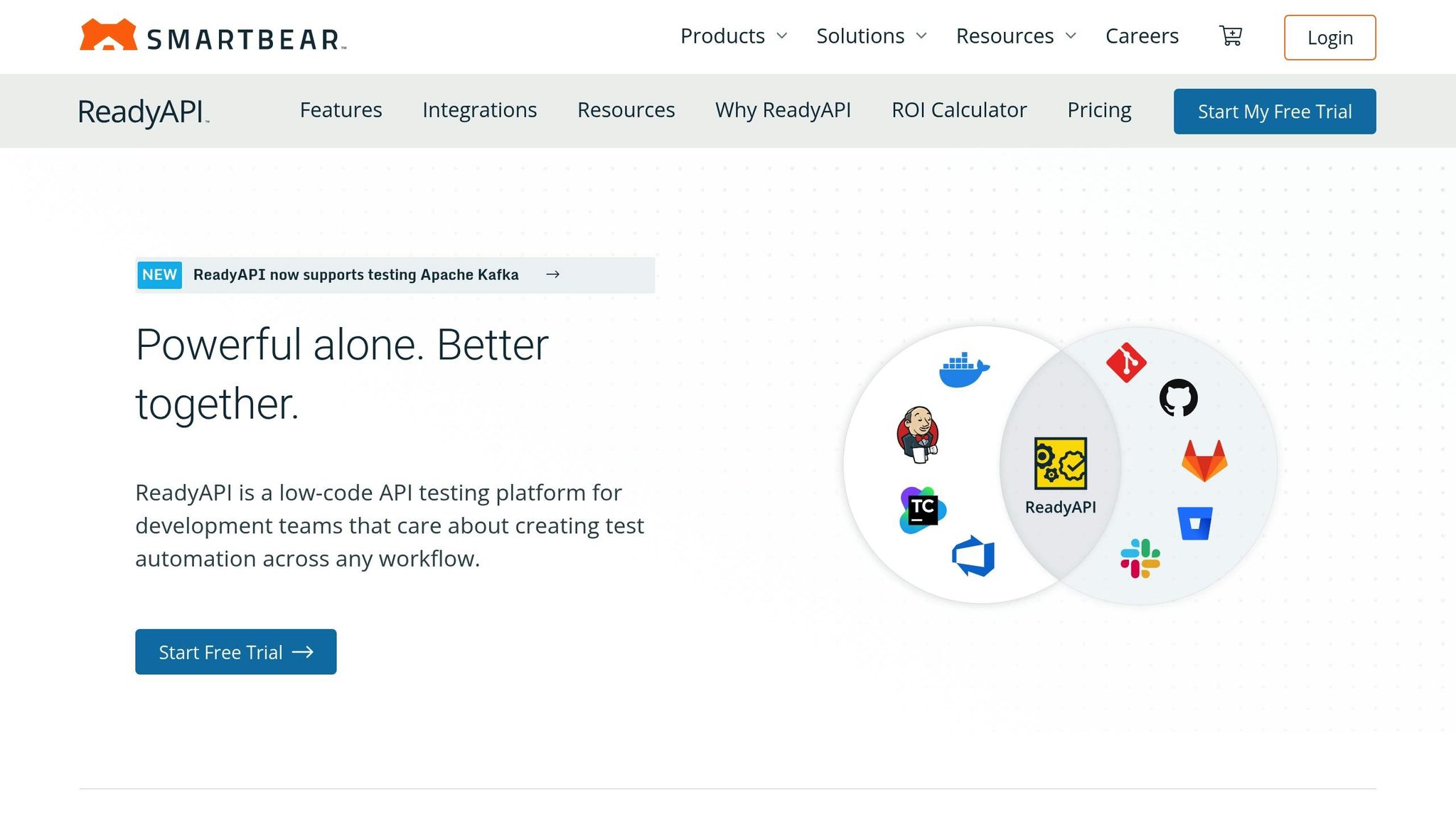The width and height of the screenshot is (1456, 819).
Task: Open the shopping cart icon
Action: tap(1231, 36)
